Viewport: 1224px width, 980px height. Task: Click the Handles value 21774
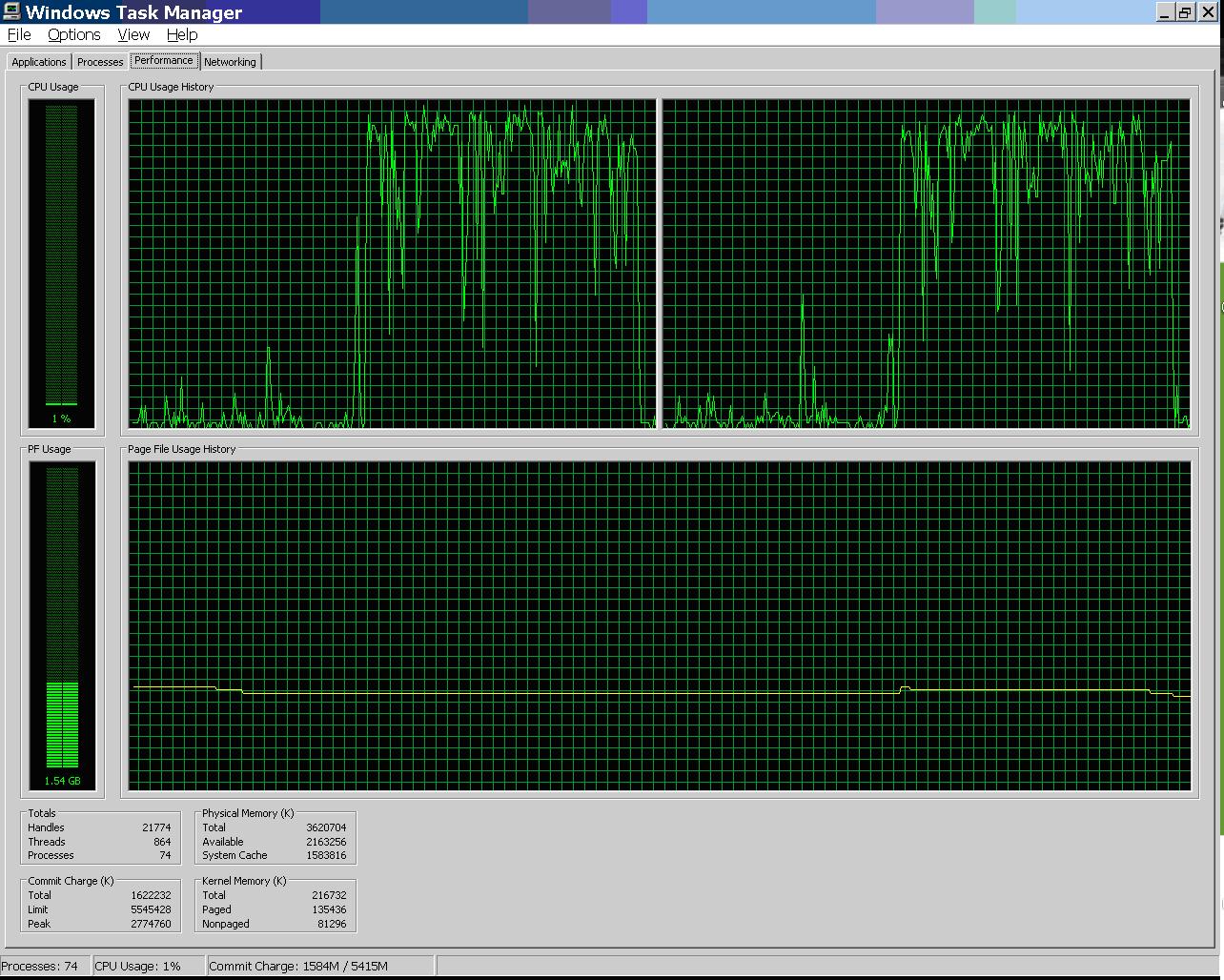click(156, 827)
